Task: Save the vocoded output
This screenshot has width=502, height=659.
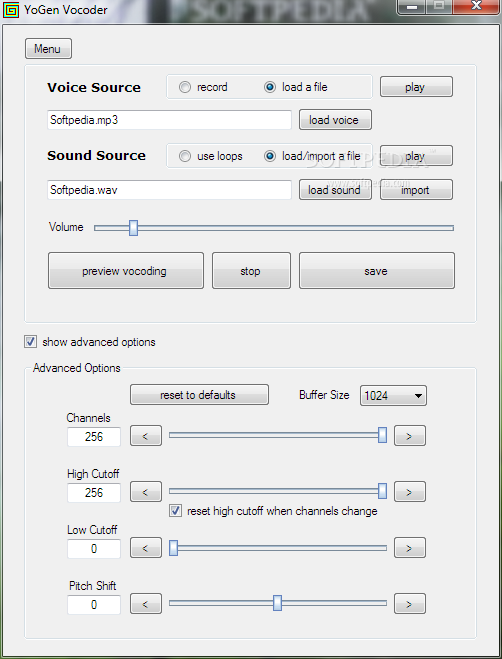Action: coord(377,271)
